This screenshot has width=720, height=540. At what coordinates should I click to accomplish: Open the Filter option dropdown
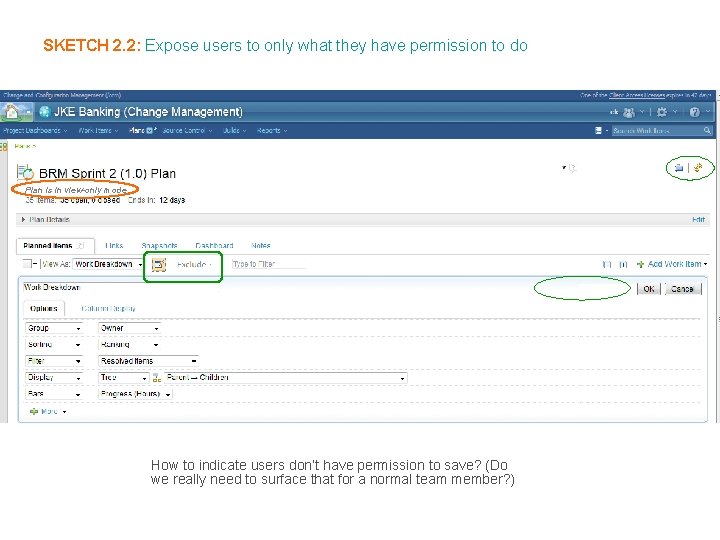[x=54, y=361]
